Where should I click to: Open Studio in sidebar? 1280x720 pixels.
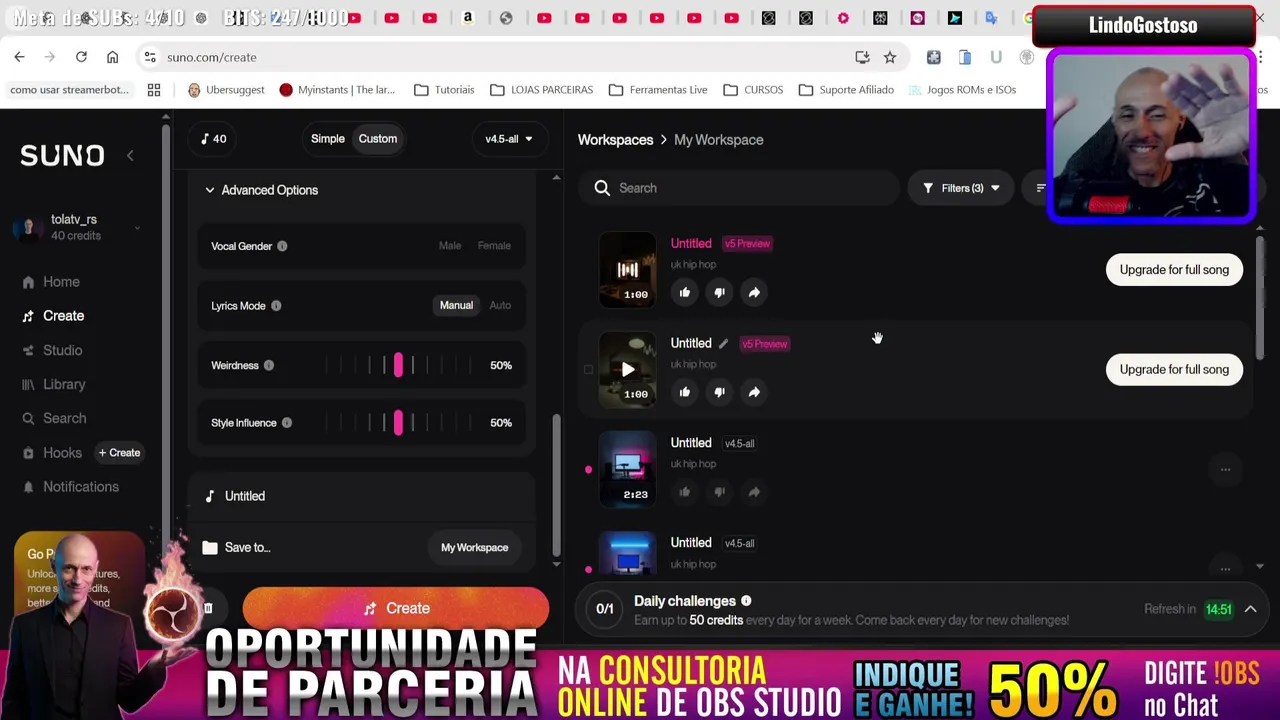(x=62, y=350)
